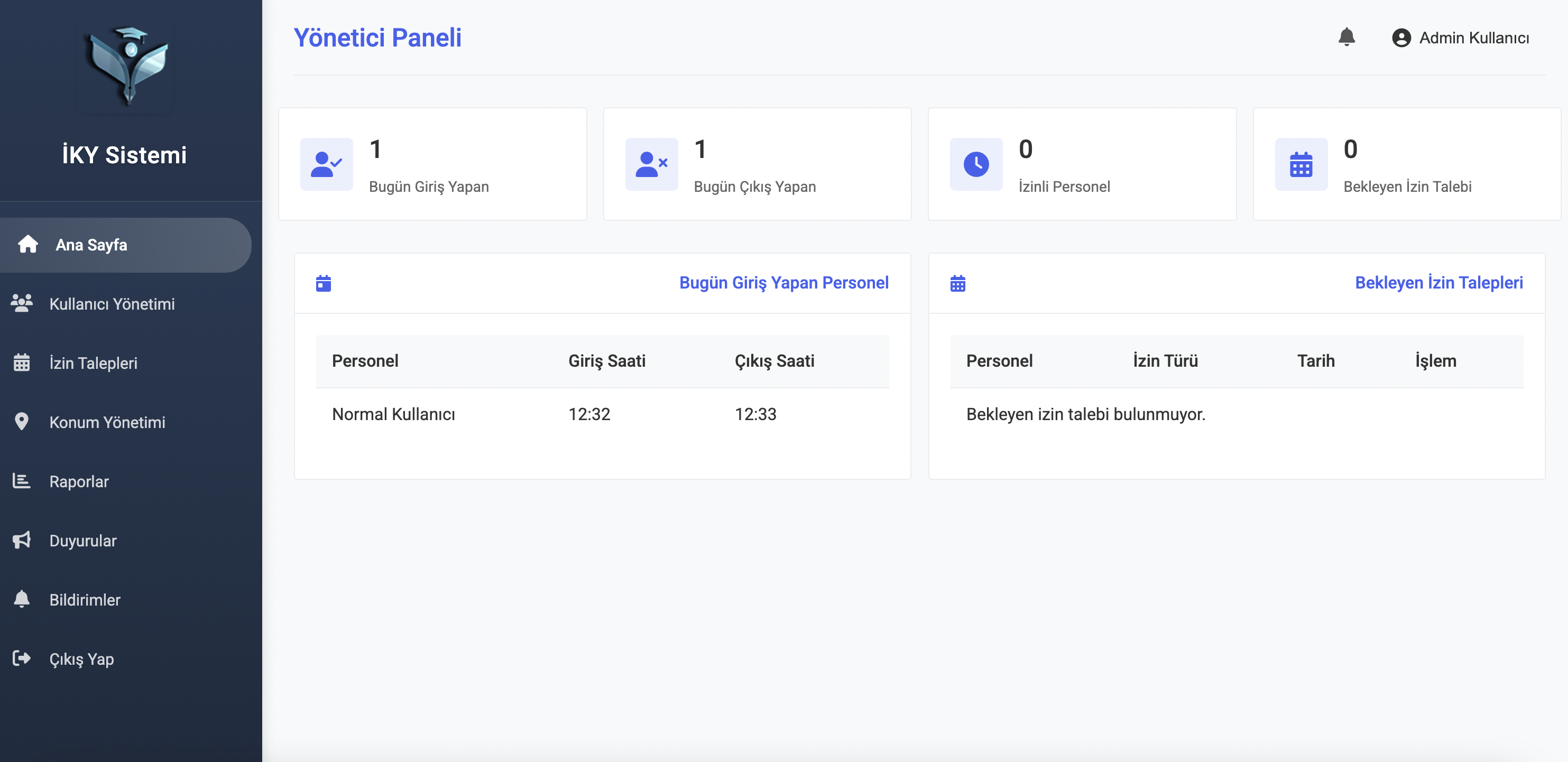Screen dimensions: 1568x762
Task: Click the Bugün Giriş Yapan user-check icon
Action: coord(326,164)
